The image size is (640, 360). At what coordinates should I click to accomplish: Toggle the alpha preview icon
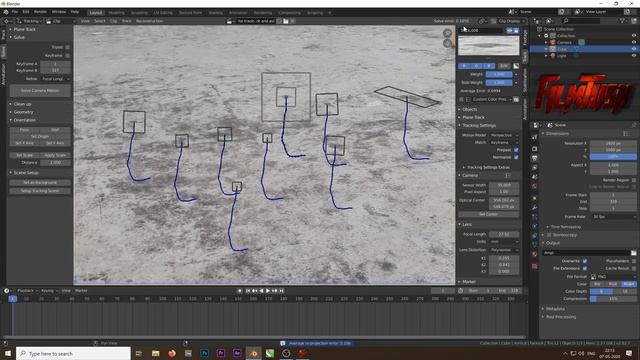(516, 66)
